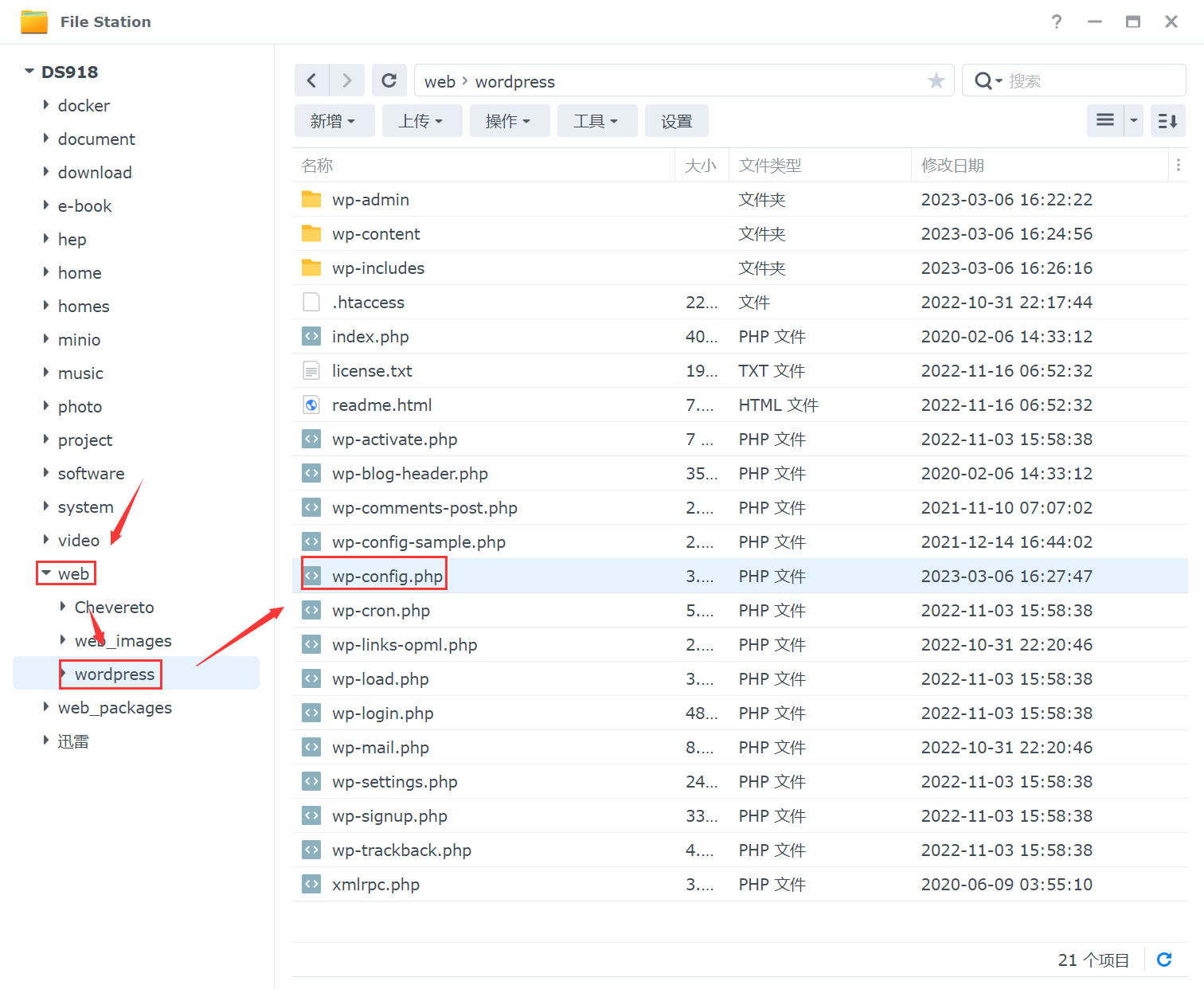1204x989 pixels.
Task: Click the forward navigation arrow
Action: click(x=347, y=80)
